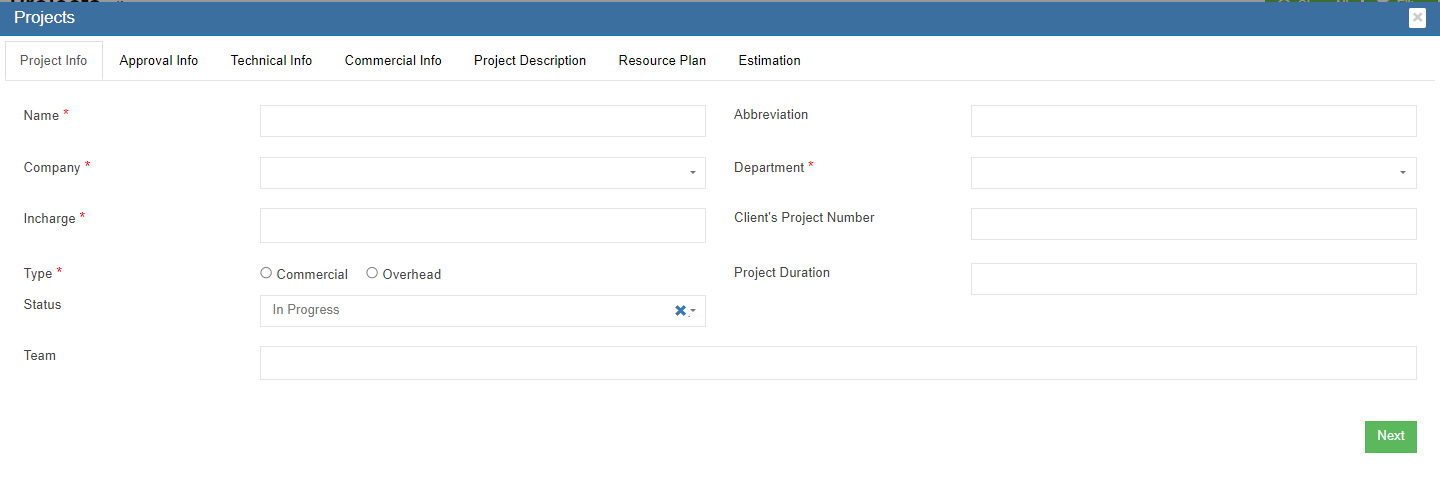Select the Overhead type radio button

(372, 273)
